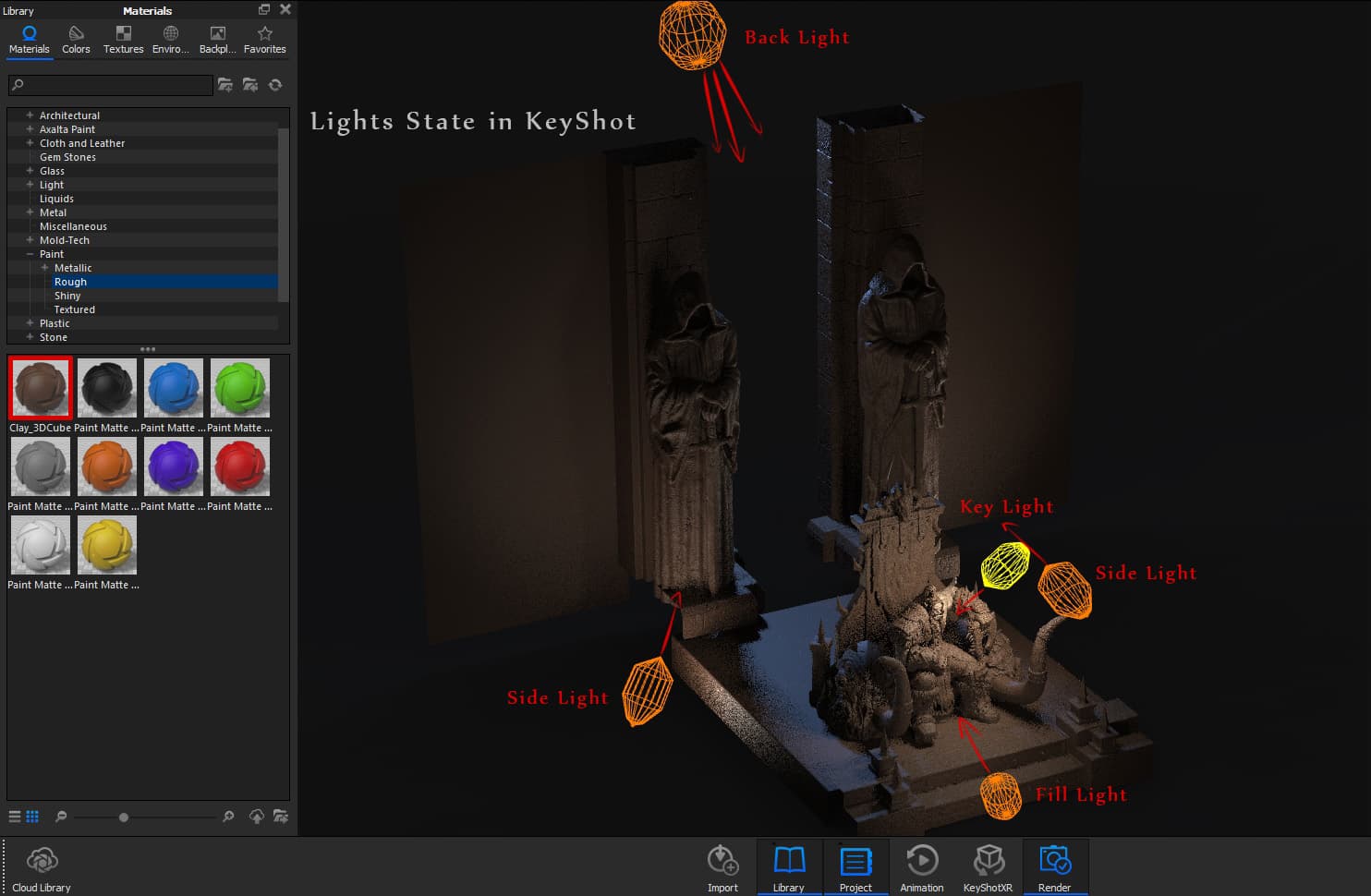Image resolution: width=1371 pixels, height=896 pixels.
Task: Click the large magnifier to enlarge thumbnails
Action: click(x=228, y=817)
